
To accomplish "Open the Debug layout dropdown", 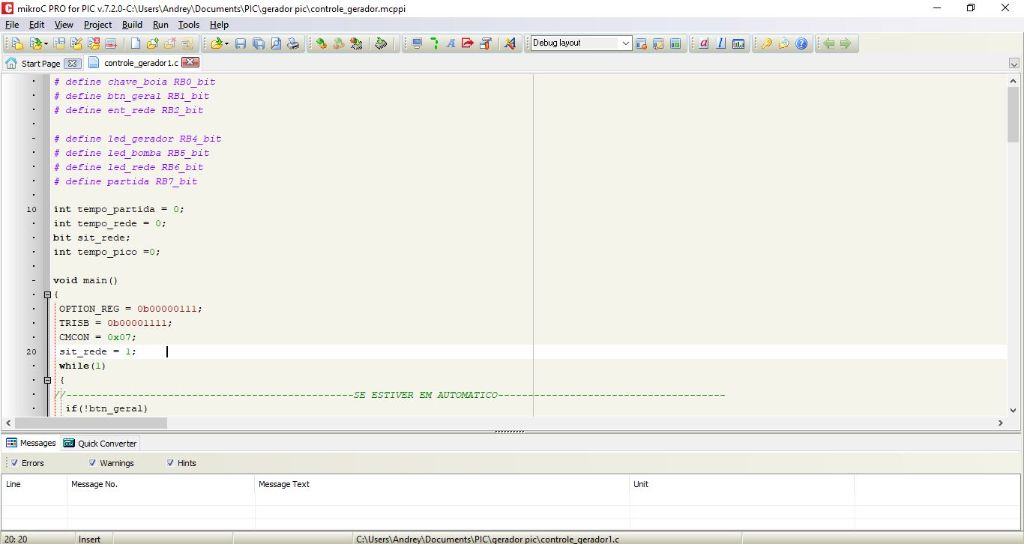I will [x=626, y=44].
